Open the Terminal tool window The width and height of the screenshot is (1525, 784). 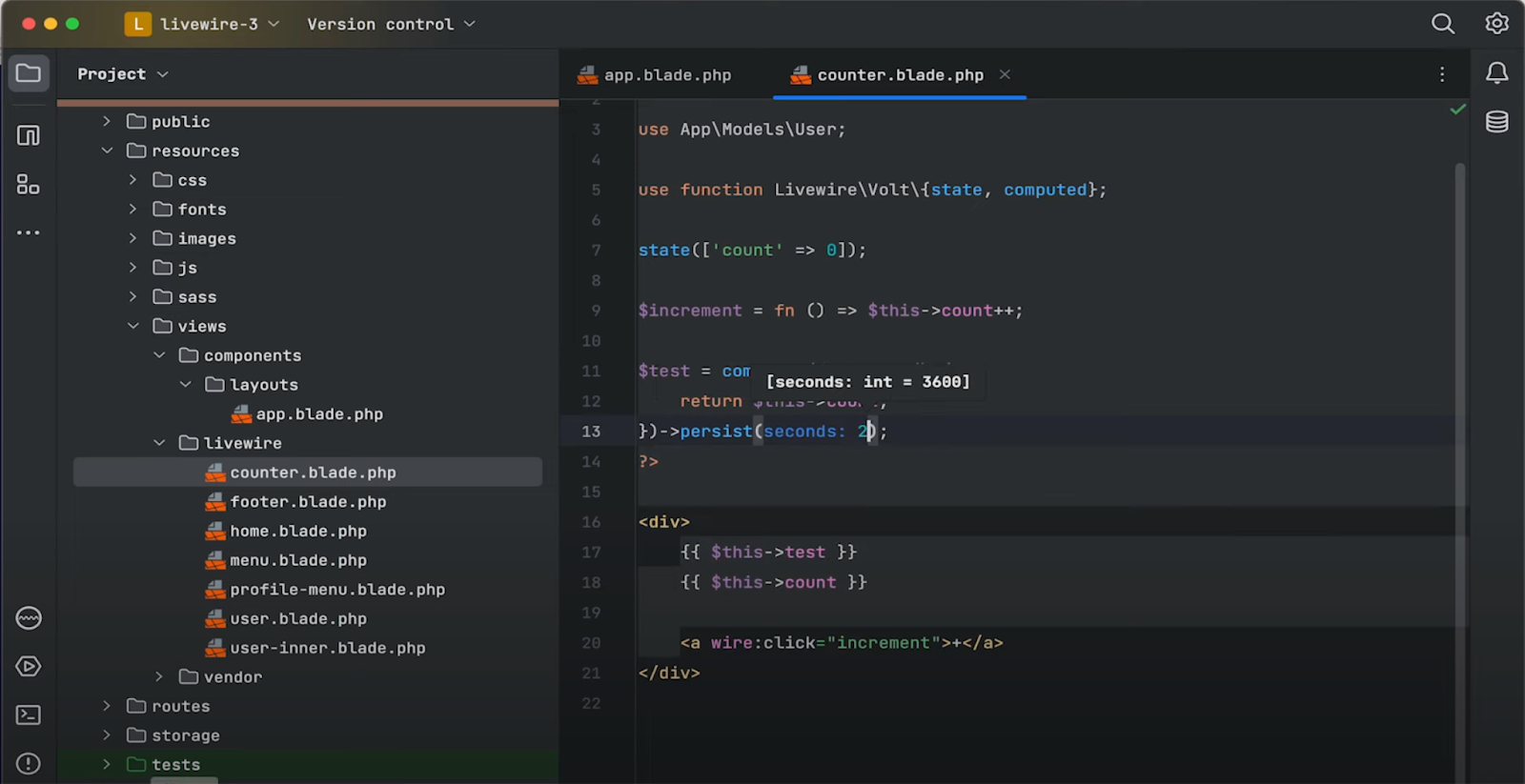click(29, 715)
